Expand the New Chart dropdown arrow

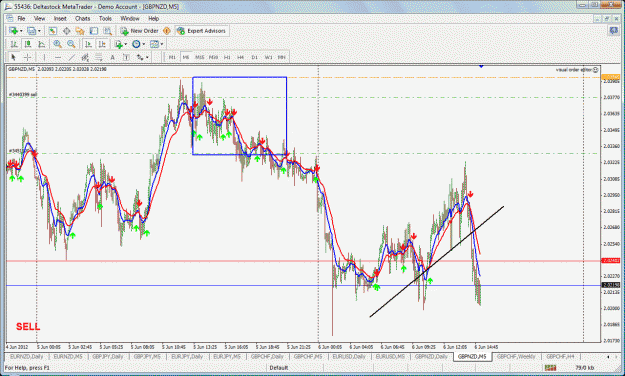21,31
